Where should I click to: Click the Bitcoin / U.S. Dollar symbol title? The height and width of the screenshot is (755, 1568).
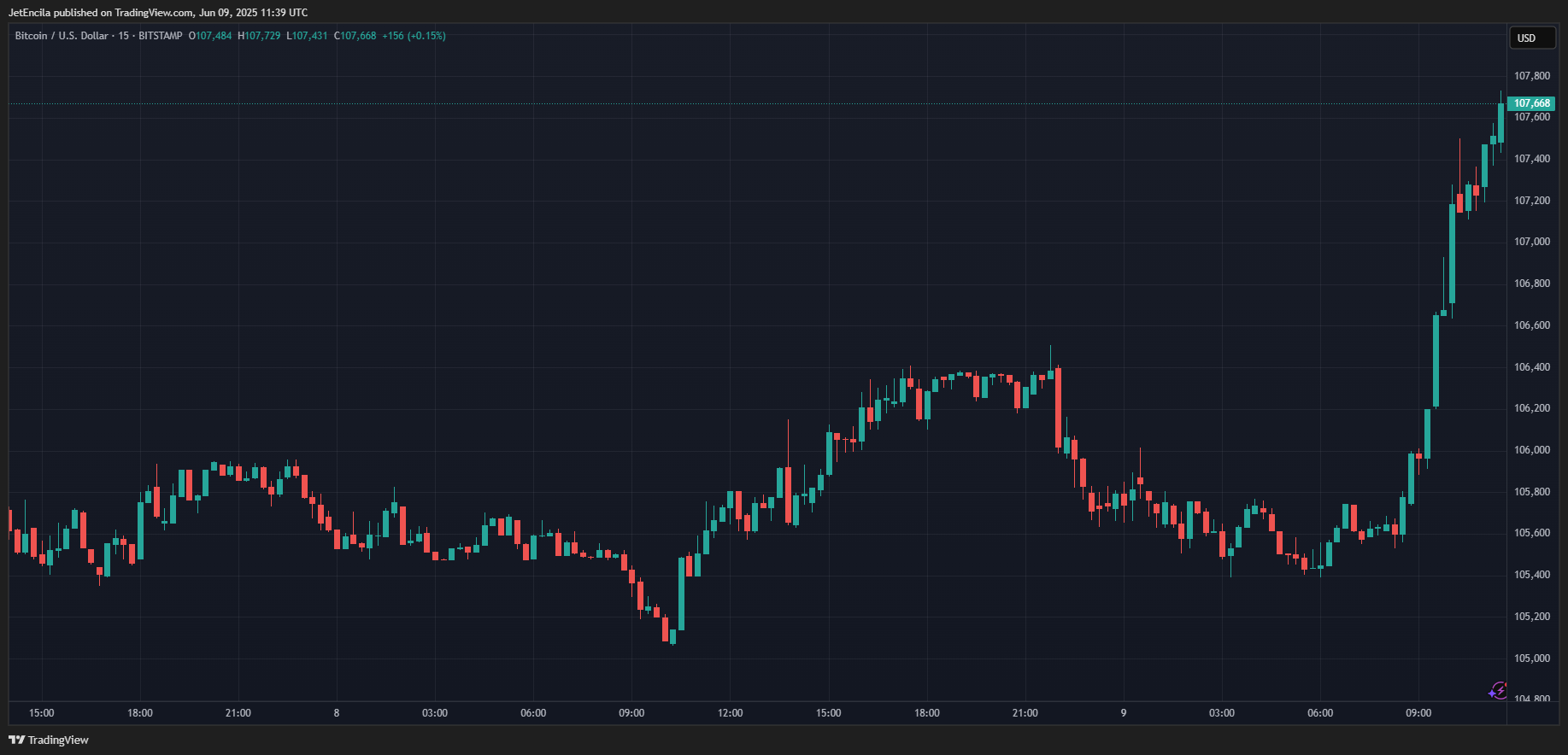62,36
